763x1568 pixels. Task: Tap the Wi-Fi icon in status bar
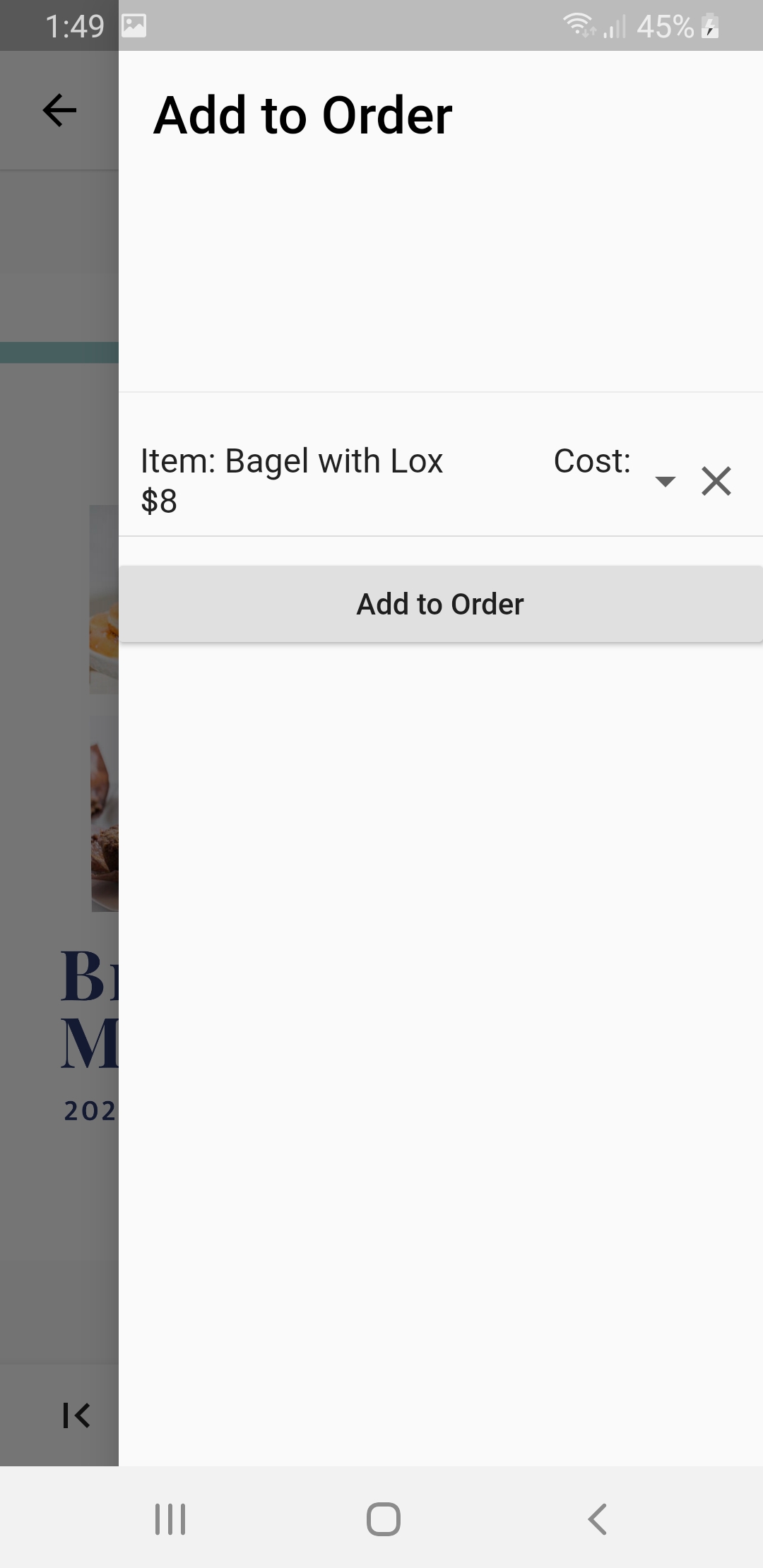pyautogui.click(x=579, y=25)
